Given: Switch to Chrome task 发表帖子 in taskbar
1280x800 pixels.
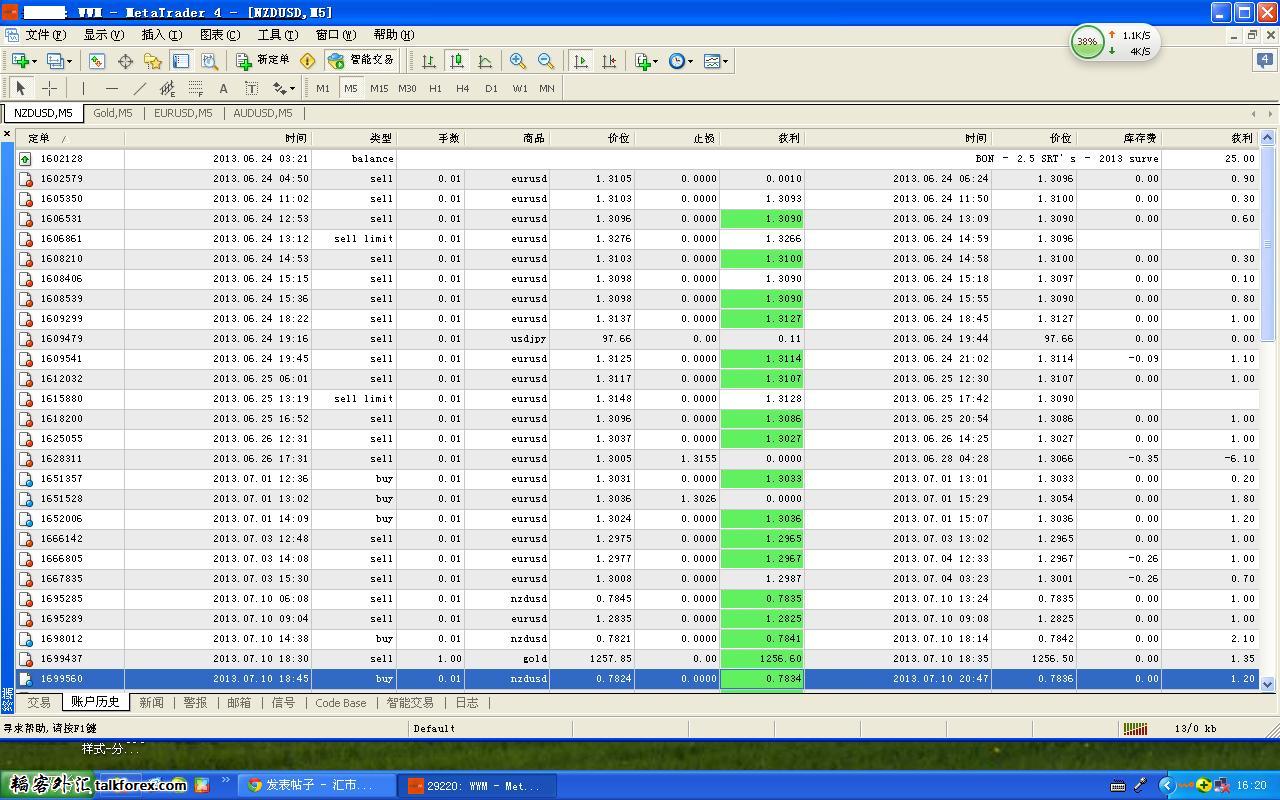Looking at the screenshot, I should (x=317, y=786).
